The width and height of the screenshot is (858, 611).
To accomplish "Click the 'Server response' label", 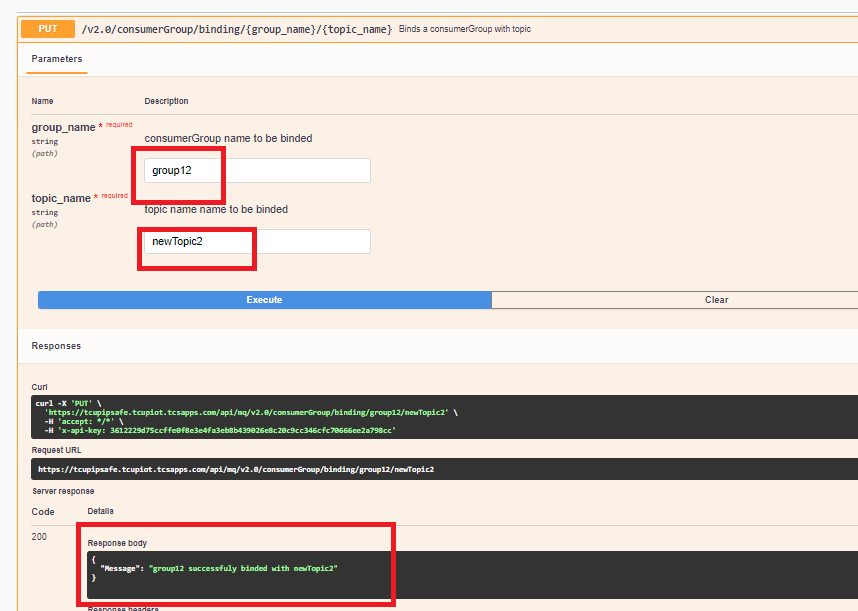I will [x=63, y=491].
